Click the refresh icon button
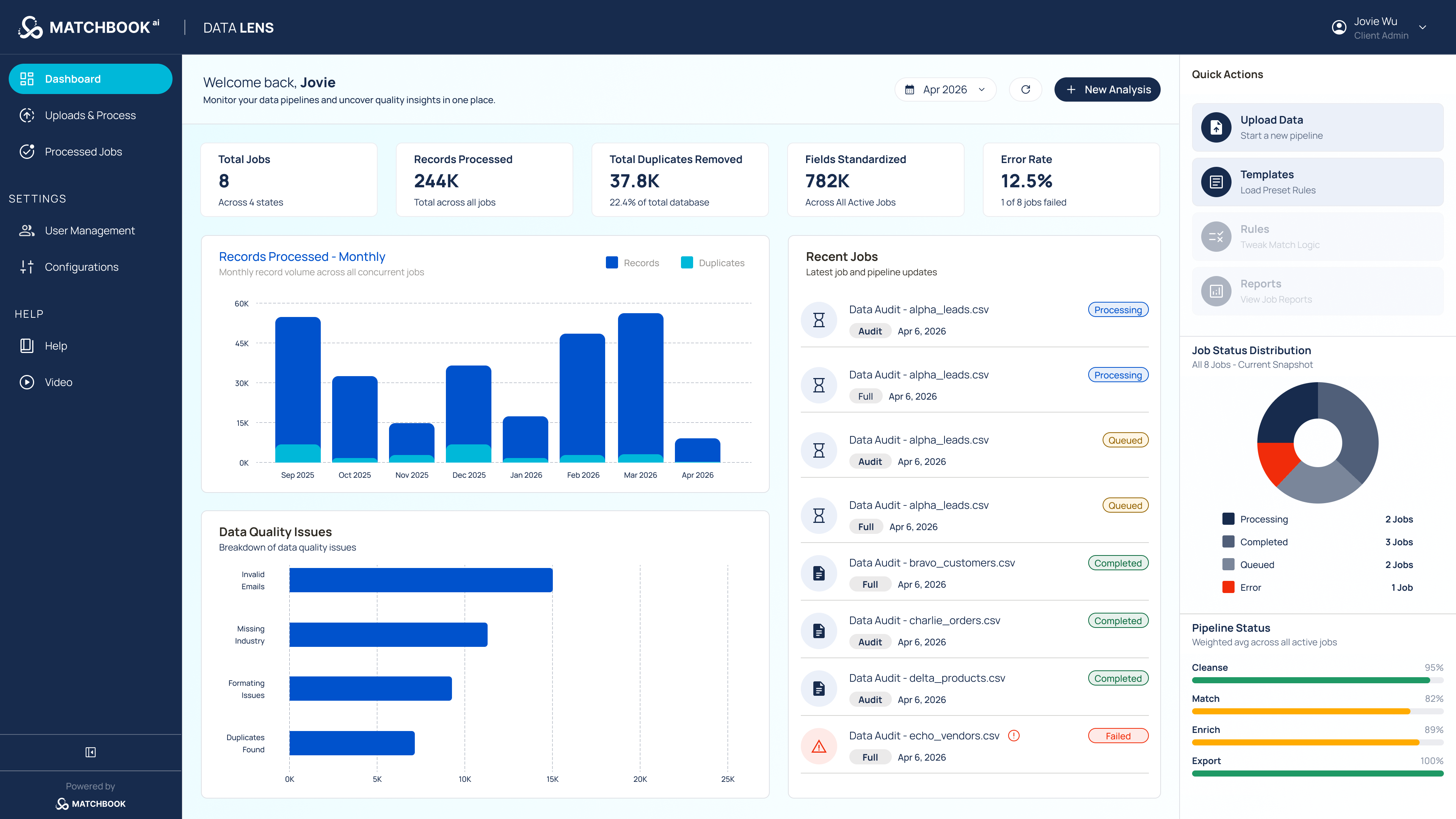 [x=1025, y=89]
